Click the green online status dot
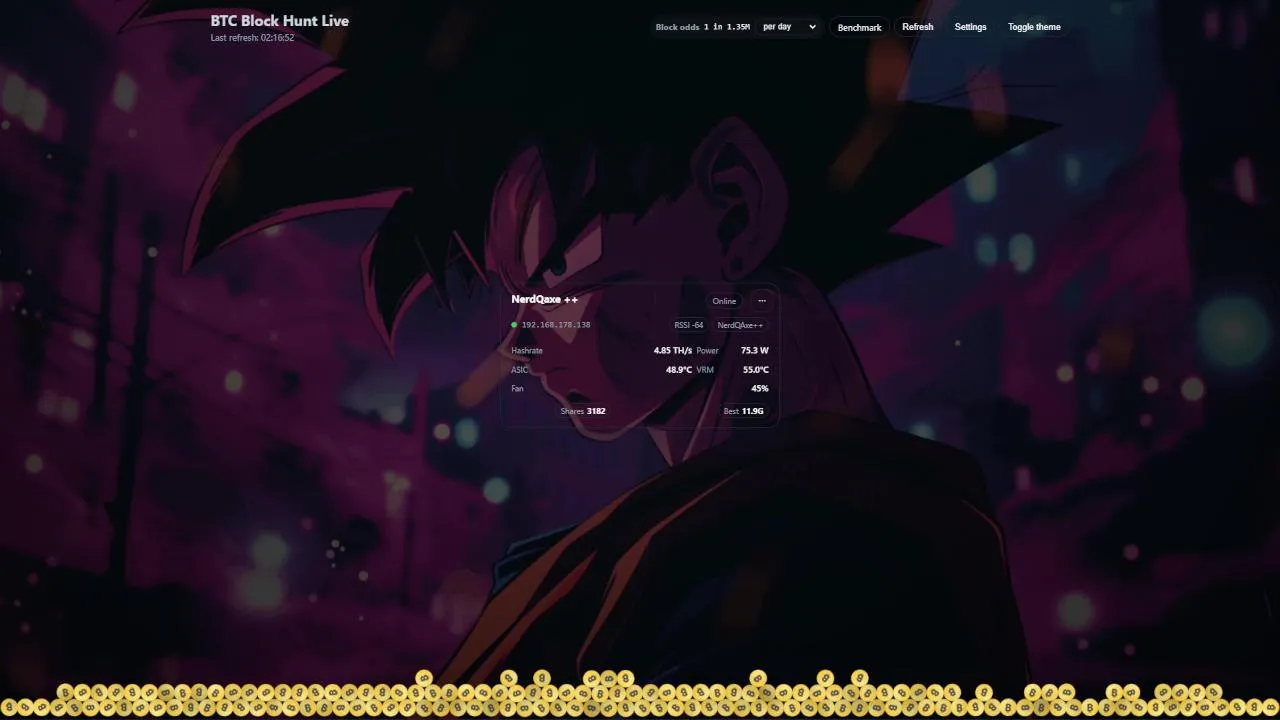This screenshot has height=720, width=1280. [x=514, y=325]
